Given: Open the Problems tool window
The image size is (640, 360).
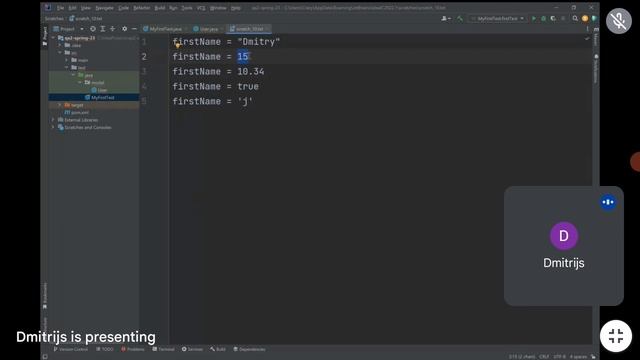Looking at the screenshot, I should 133,349.
